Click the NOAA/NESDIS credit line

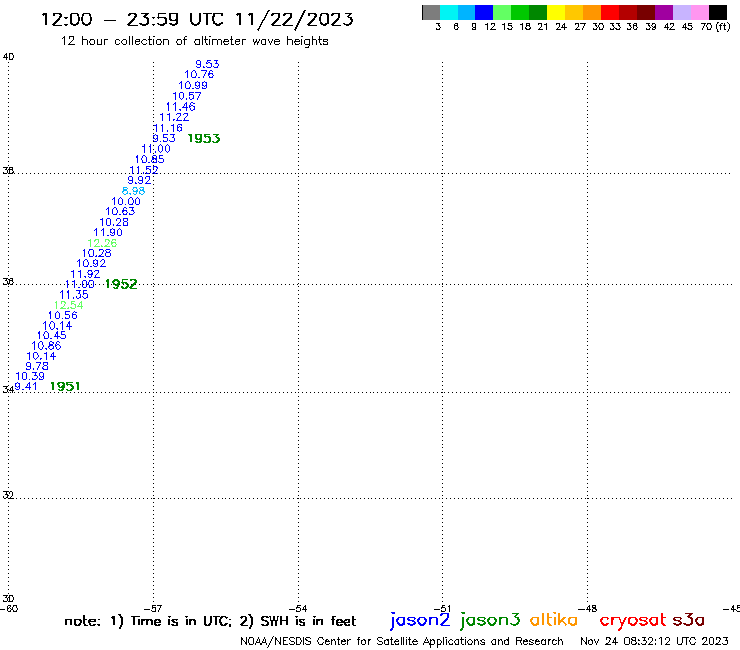point(402,641)
